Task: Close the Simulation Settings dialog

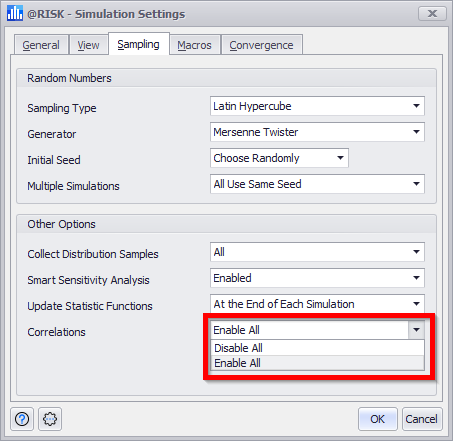Action: pyautogui.click(x=432, y=13)
